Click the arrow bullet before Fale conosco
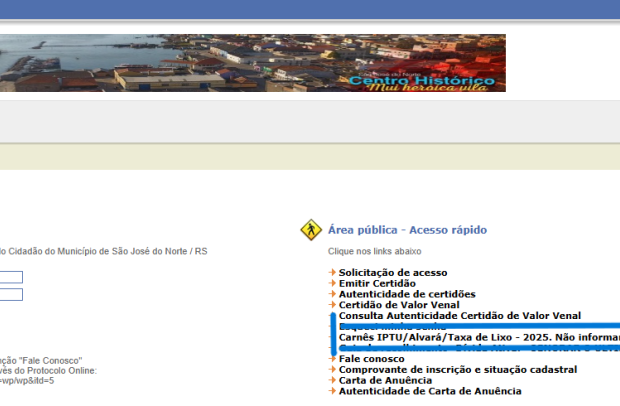 coord(333,359)
